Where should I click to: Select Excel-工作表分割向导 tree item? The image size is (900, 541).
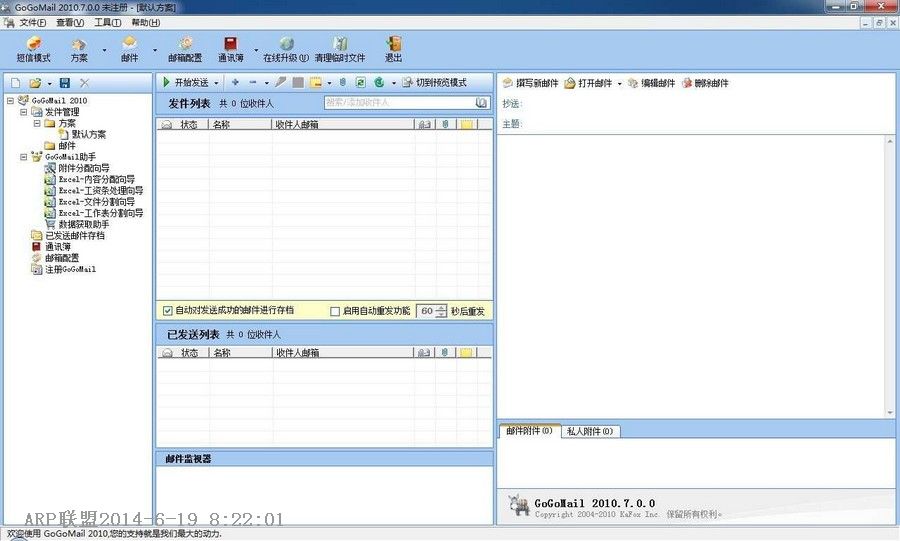(100, 213)
